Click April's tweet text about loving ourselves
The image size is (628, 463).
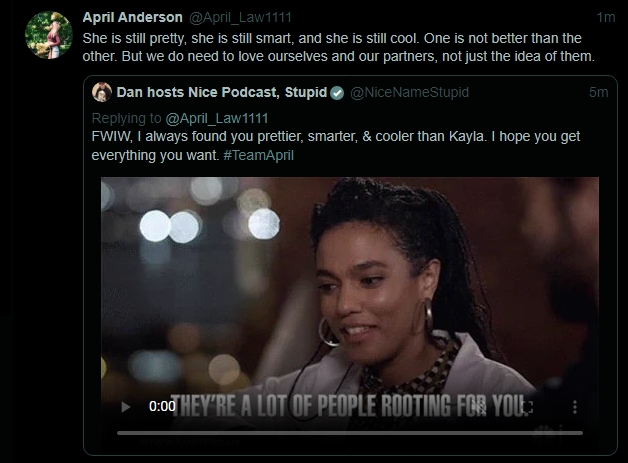[x=338, y=47]
